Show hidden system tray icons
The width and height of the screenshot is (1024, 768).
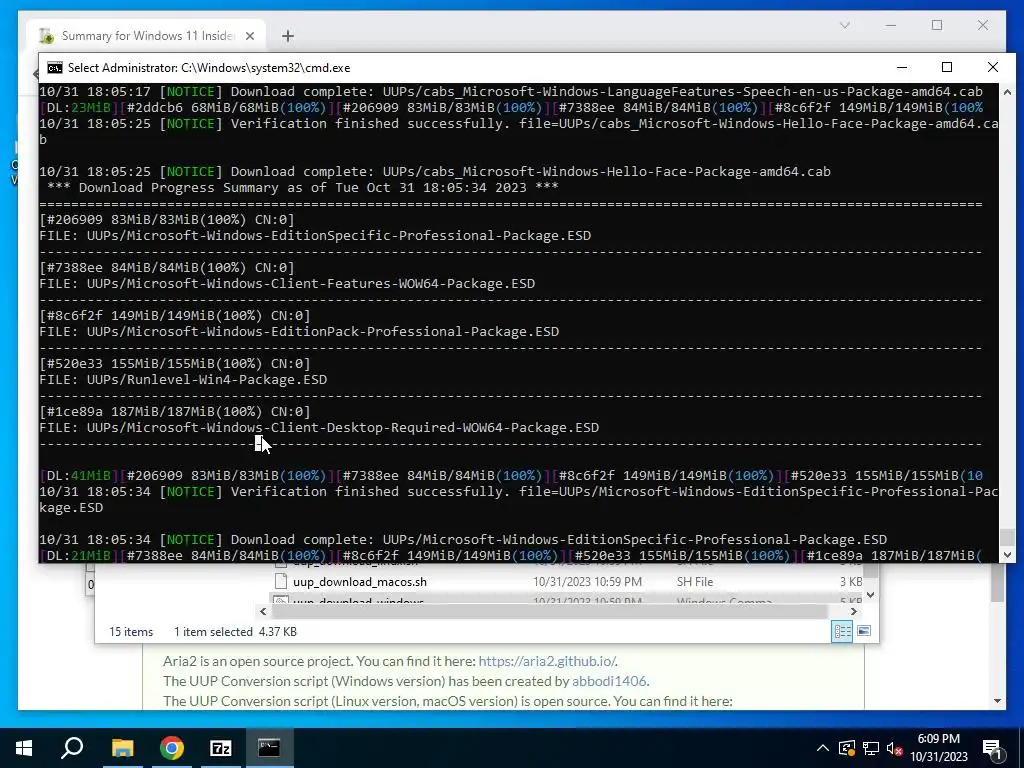823,748
